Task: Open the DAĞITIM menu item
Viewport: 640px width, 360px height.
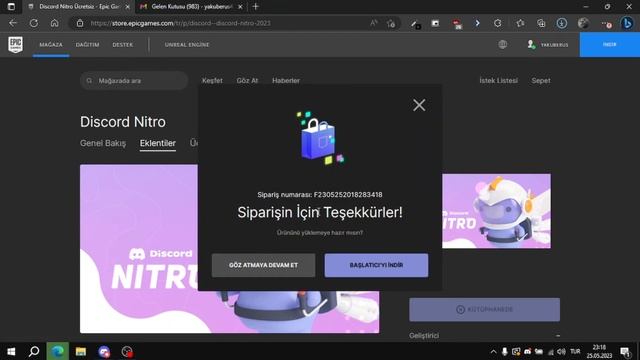Action: (x=87, y=44)
